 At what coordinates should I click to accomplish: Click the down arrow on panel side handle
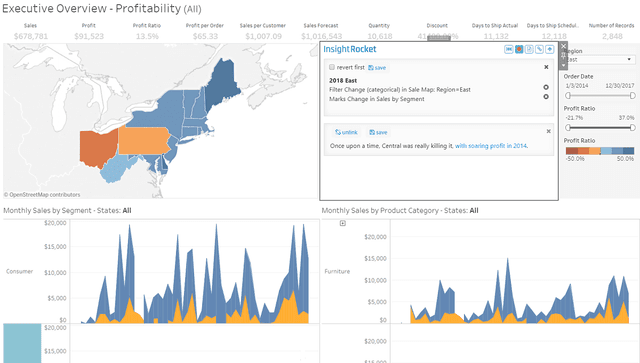[x=564, y=65]
